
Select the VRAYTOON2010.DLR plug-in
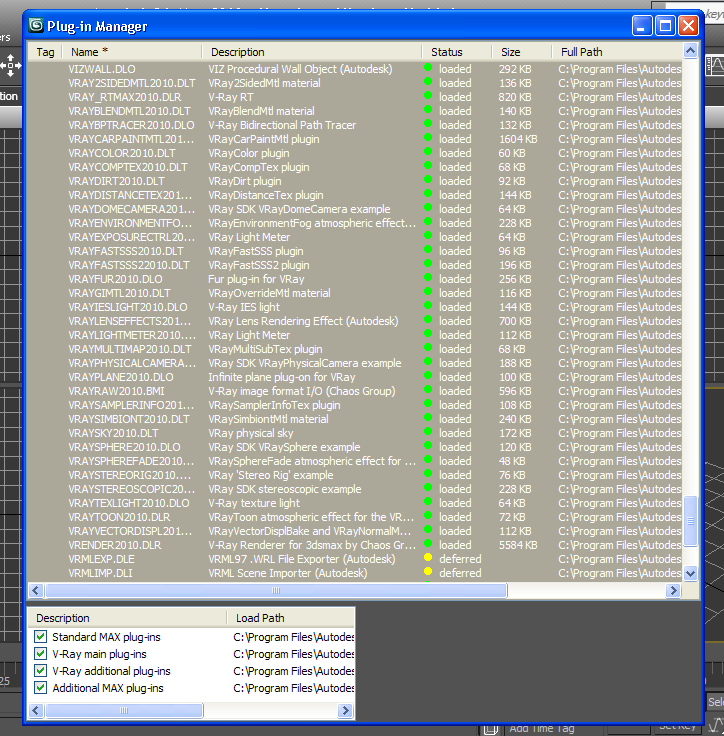click(354, 517)
